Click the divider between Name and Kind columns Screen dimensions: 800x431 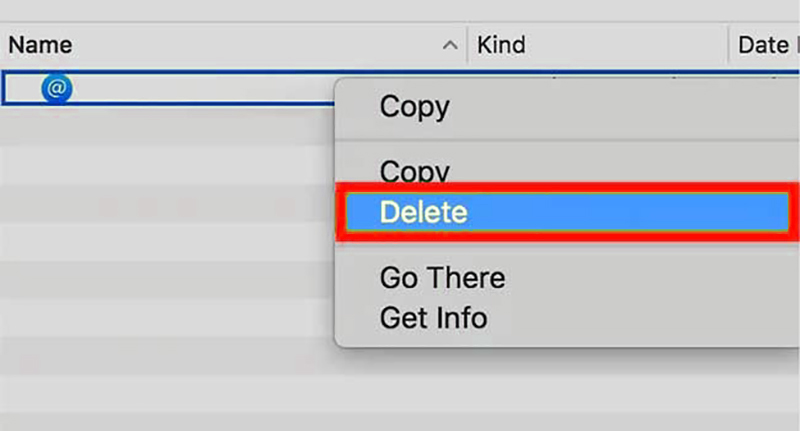[x=467, y=44]
